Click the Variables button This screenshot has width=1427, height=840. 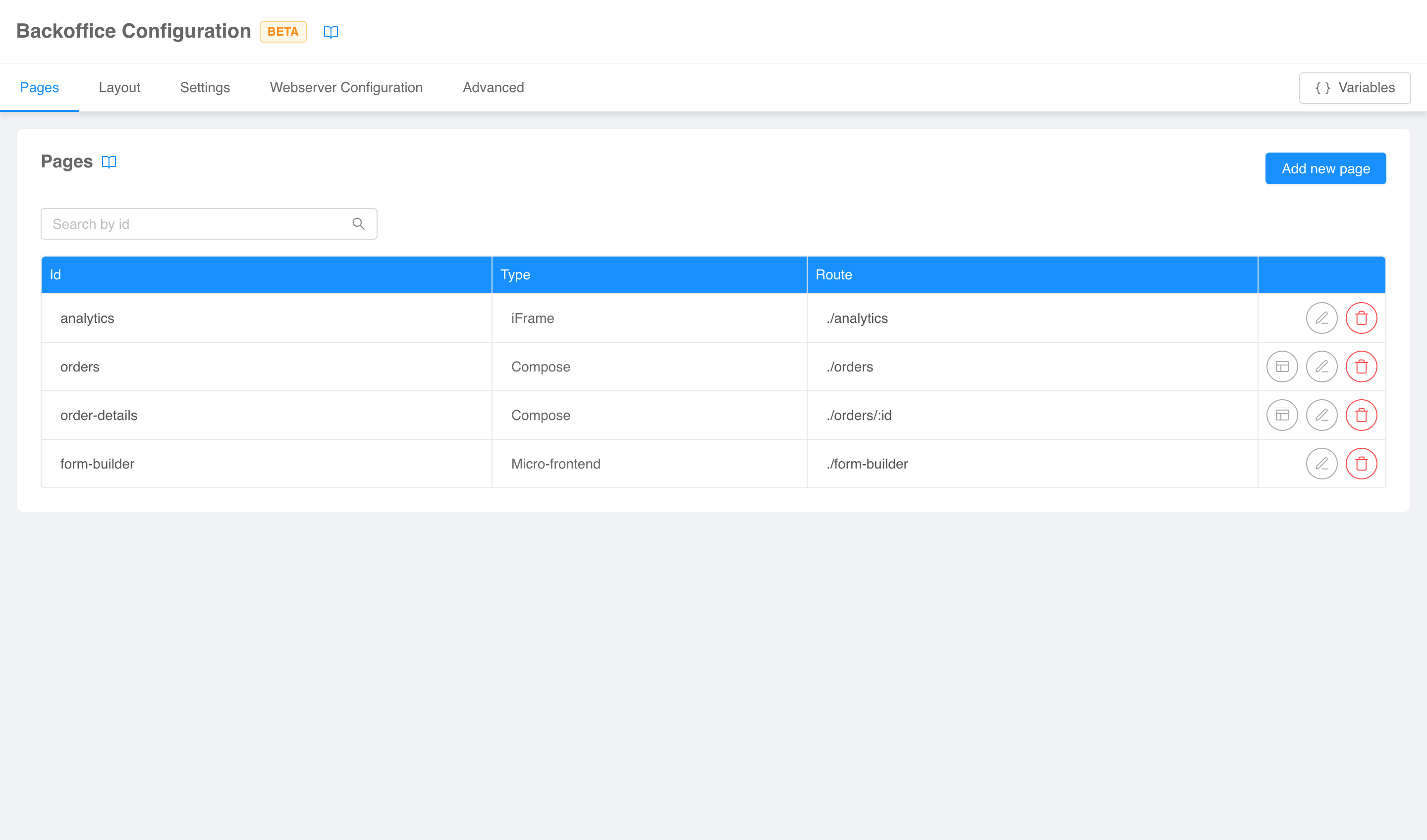pos(1354,88)
